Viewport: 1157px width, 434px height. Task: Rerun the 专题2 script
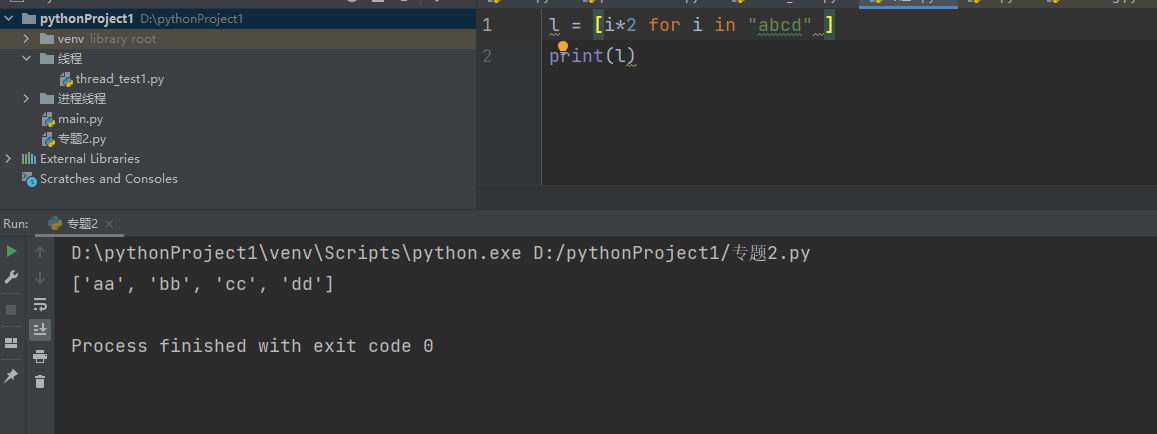[11, 251]
